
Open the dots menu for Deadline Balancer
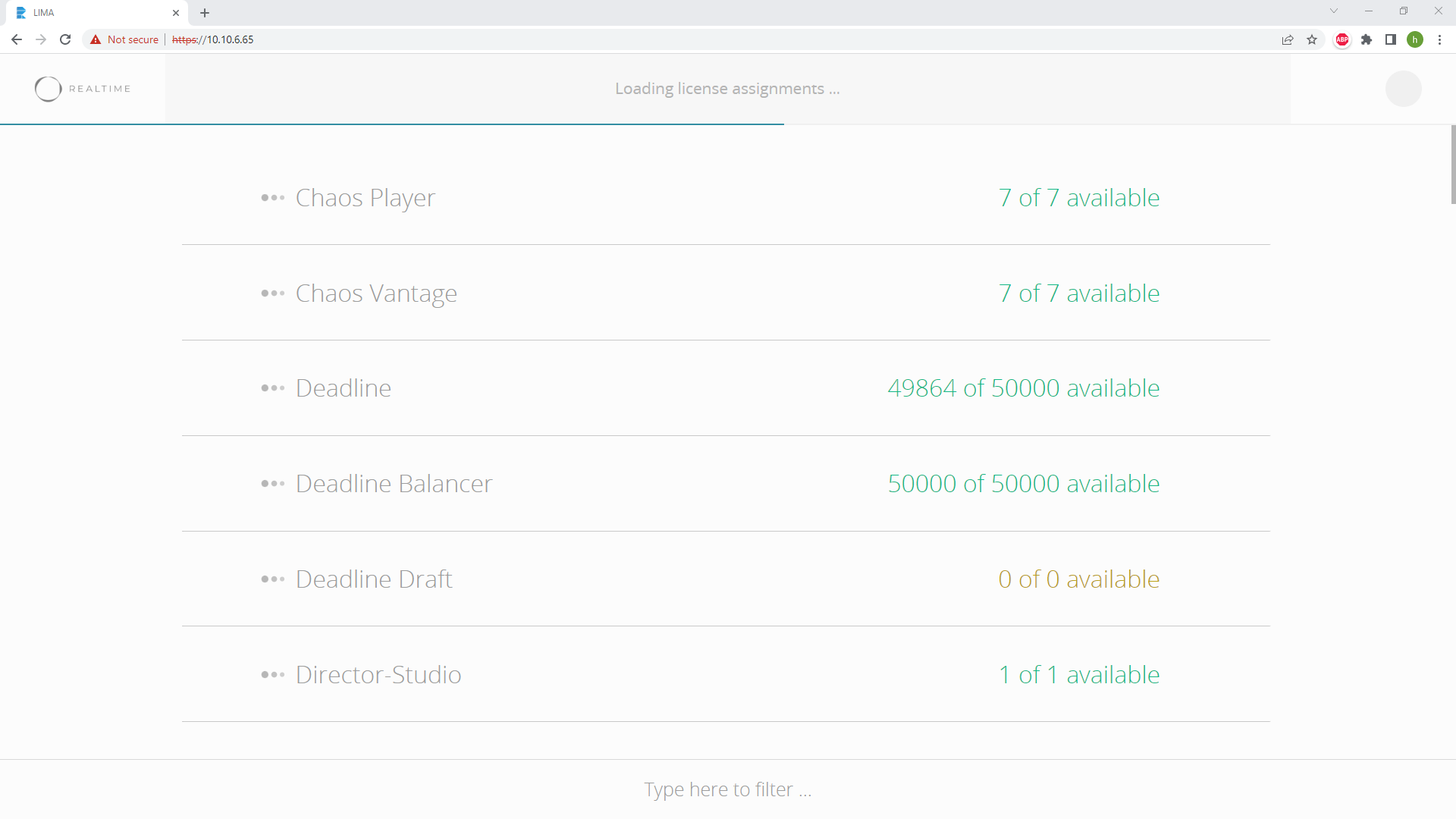coord(272,484)
